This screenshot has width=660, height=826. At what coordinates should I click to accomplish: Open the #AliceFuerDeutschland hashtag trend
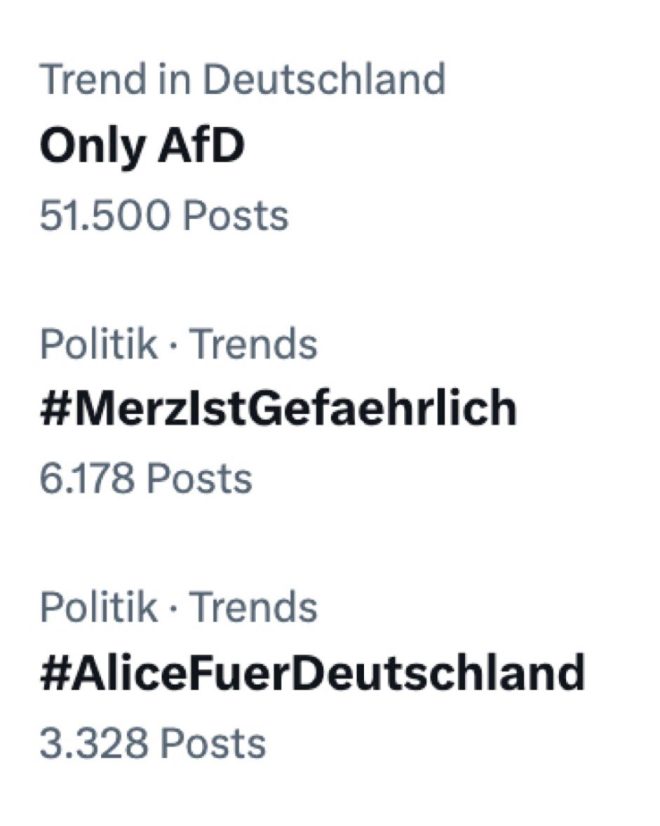tap(313, 672)
